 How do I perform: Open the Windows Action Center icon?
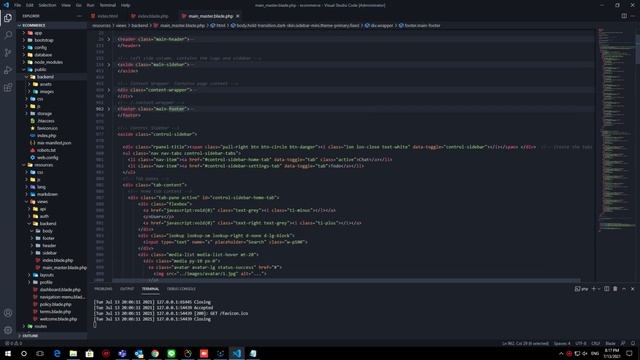[x=629, y=353]
